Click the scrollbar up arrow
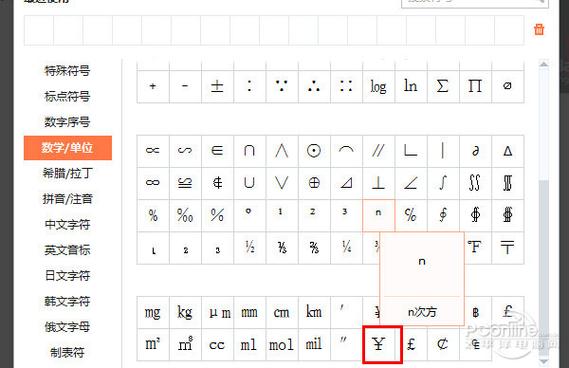Image resolution: width=569 pixels, height=368 pixels. click(x=544, y=64)
